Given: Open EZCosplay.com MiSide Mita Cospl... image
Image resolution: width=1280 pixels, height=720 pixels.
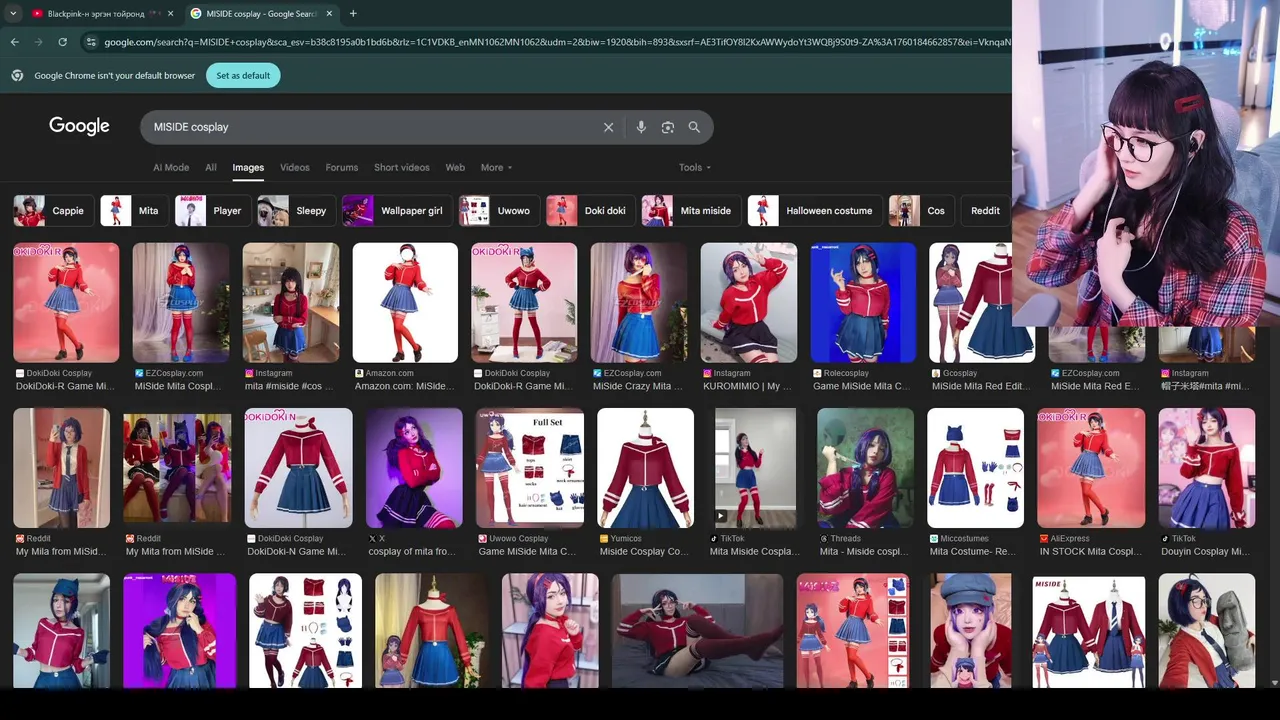Looking at the screenshot, I should 181,302.
